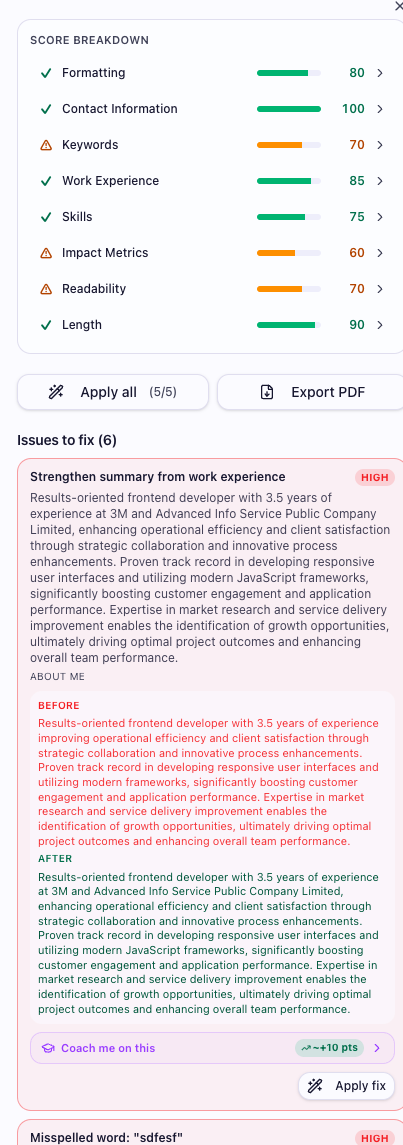Click the Apply fix button
This screenshot has height=1145, width=403.
347,1086
